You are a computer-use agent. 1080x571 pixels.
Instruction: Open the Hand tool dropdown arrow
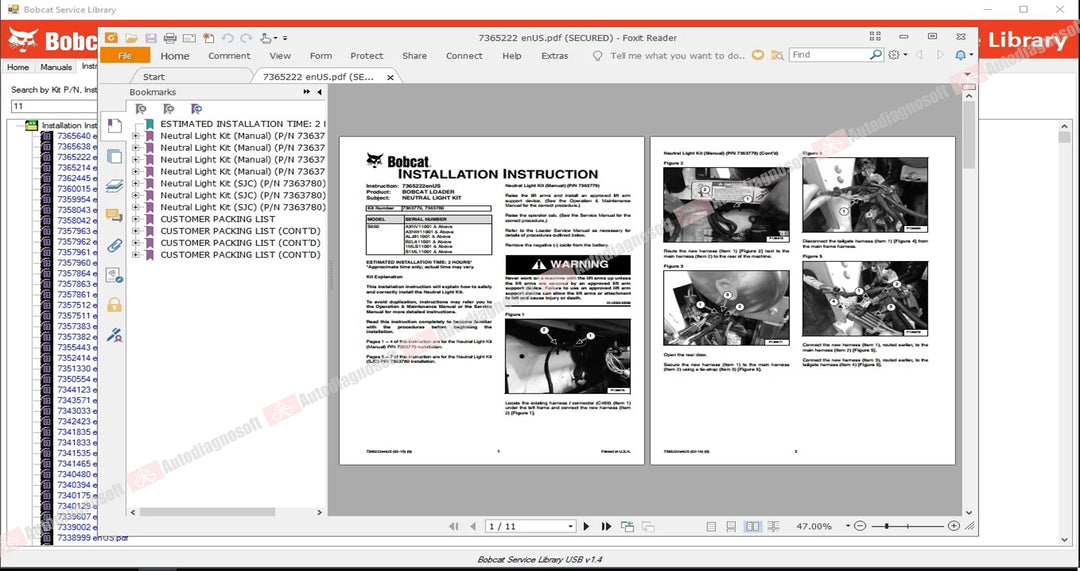point(276,39)
